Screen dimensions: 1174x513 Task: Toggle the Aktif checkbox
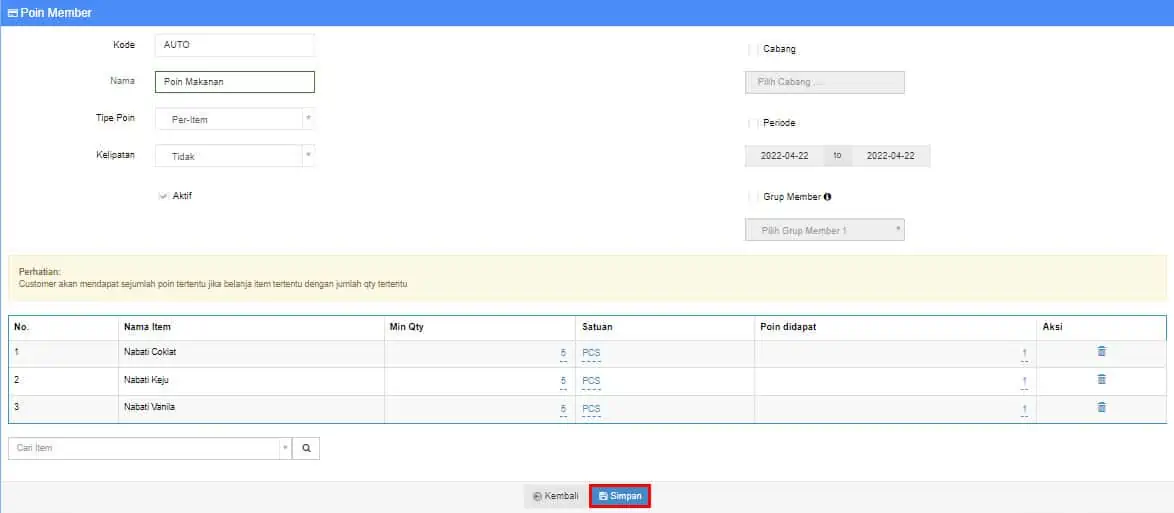click(x=162, y=195)
